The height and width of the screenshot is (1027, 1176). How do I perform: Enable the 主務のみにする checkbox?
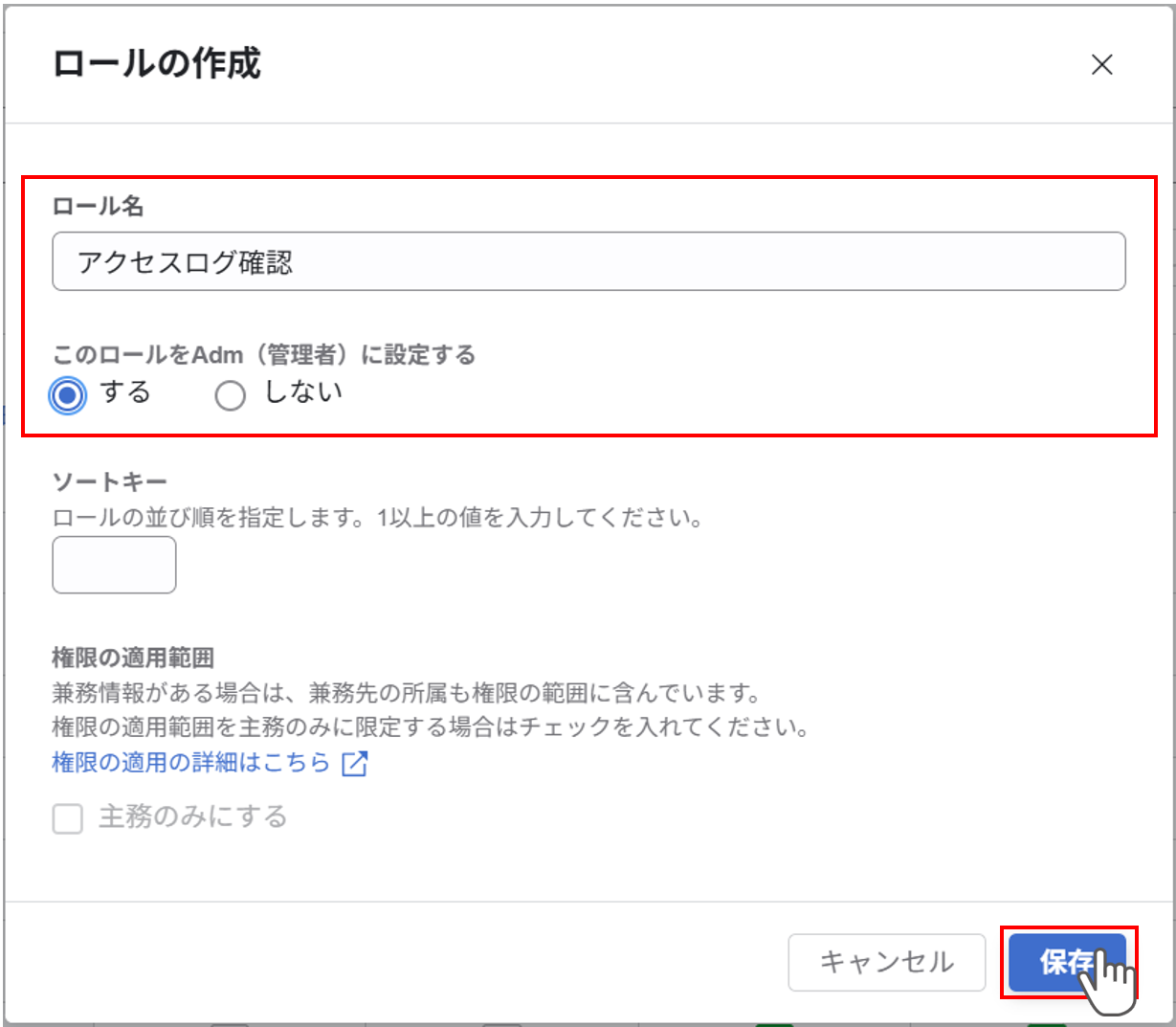(x=67, y=818)
